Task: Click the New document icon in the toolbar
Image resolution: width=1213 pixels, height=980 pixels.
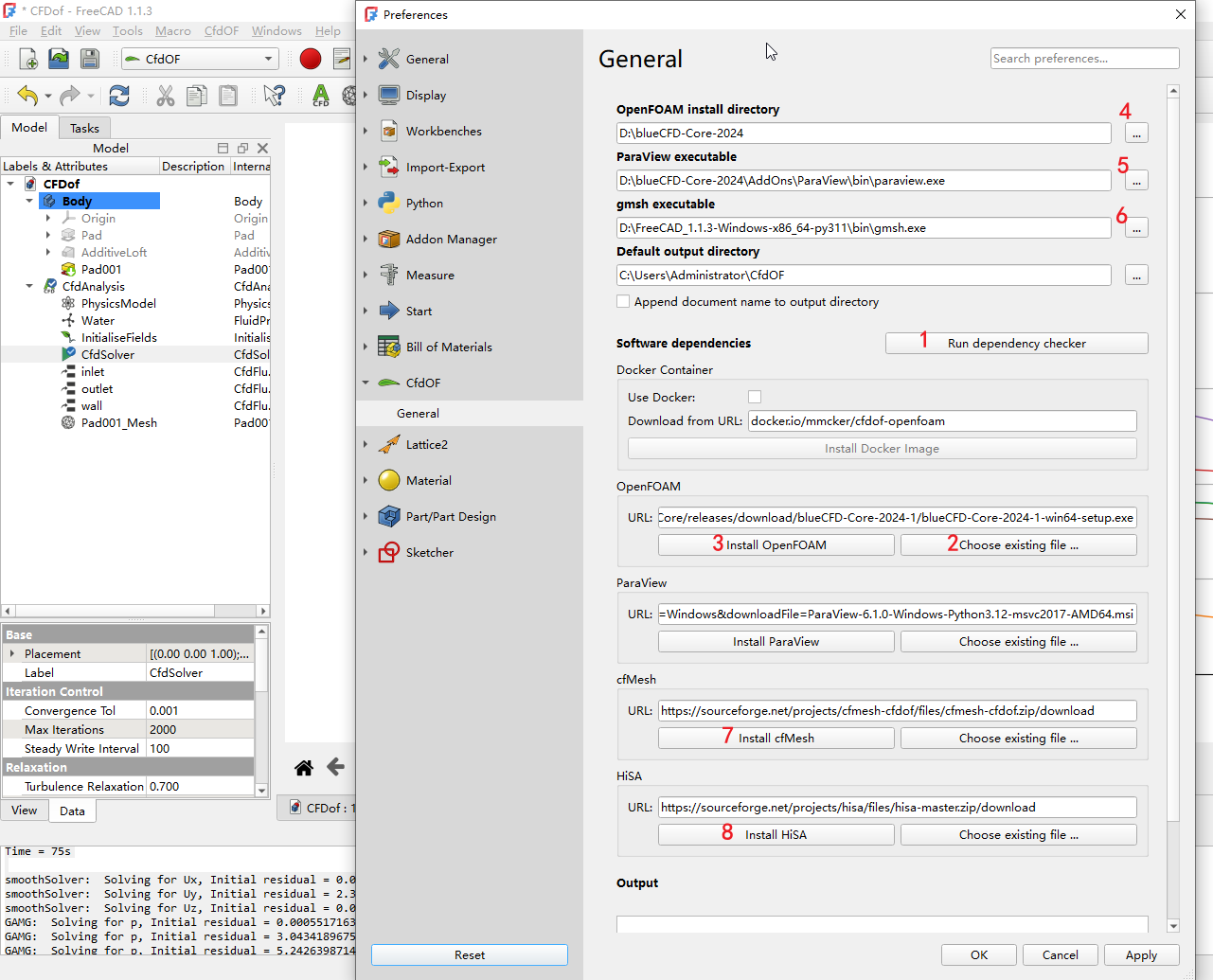Action: (x=28, y=59)
